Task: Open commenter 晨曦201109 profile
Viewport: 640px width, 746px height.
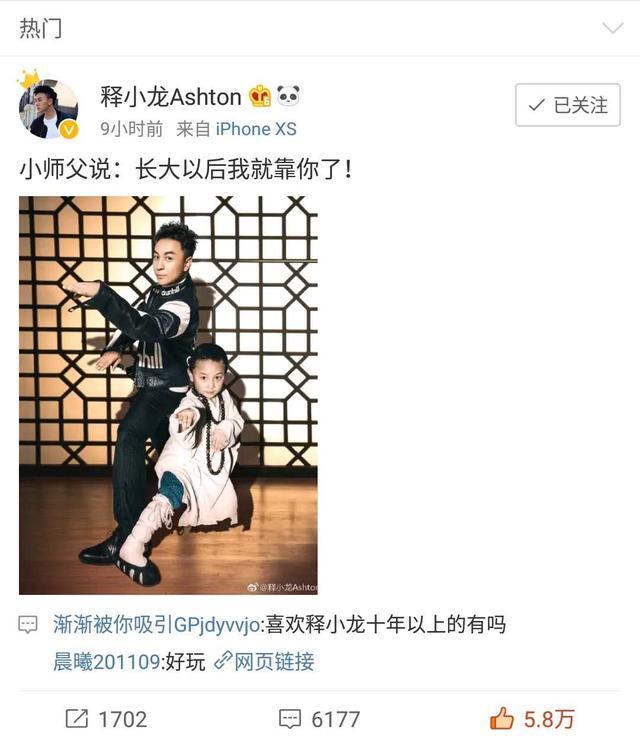Action: click(107, 661)
